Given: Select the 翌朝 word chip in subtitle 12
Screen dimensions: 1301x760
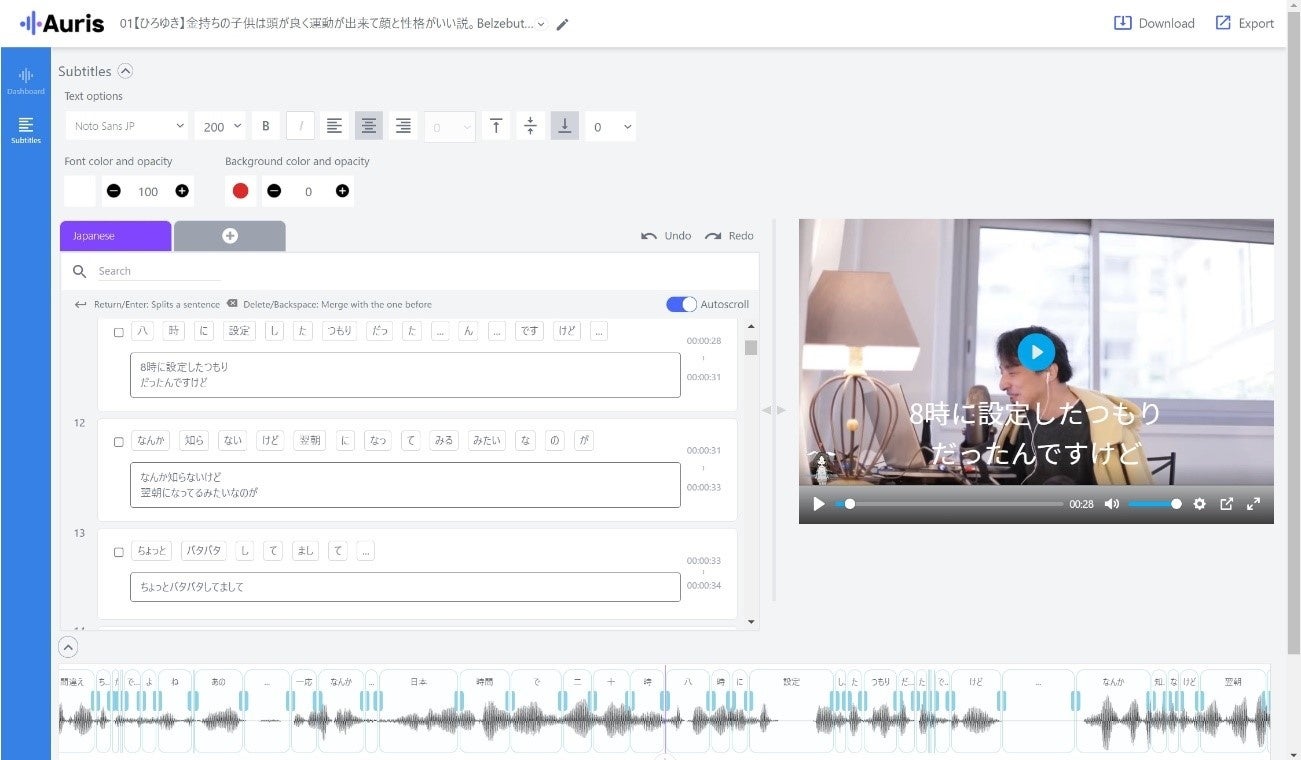Looking at the screenshot, I should [309, 440].
